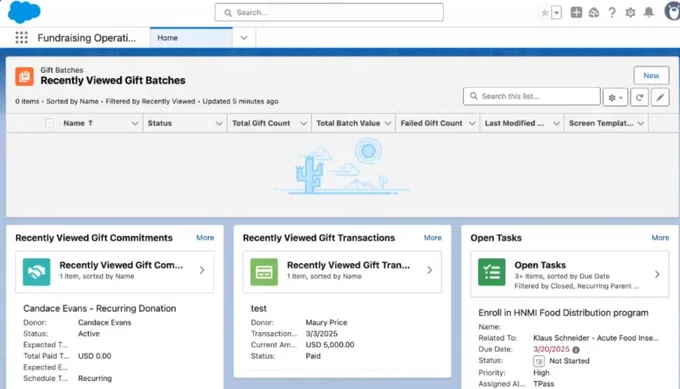Open the Total Gift Count column chevron

pos(303,124)
